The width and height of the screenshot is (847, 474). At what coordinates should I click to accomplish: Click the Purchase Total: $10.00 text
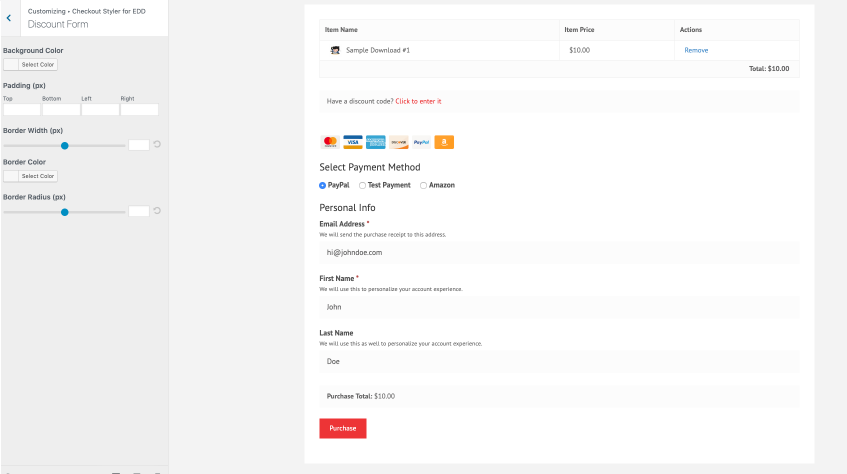tap(360, 396)
